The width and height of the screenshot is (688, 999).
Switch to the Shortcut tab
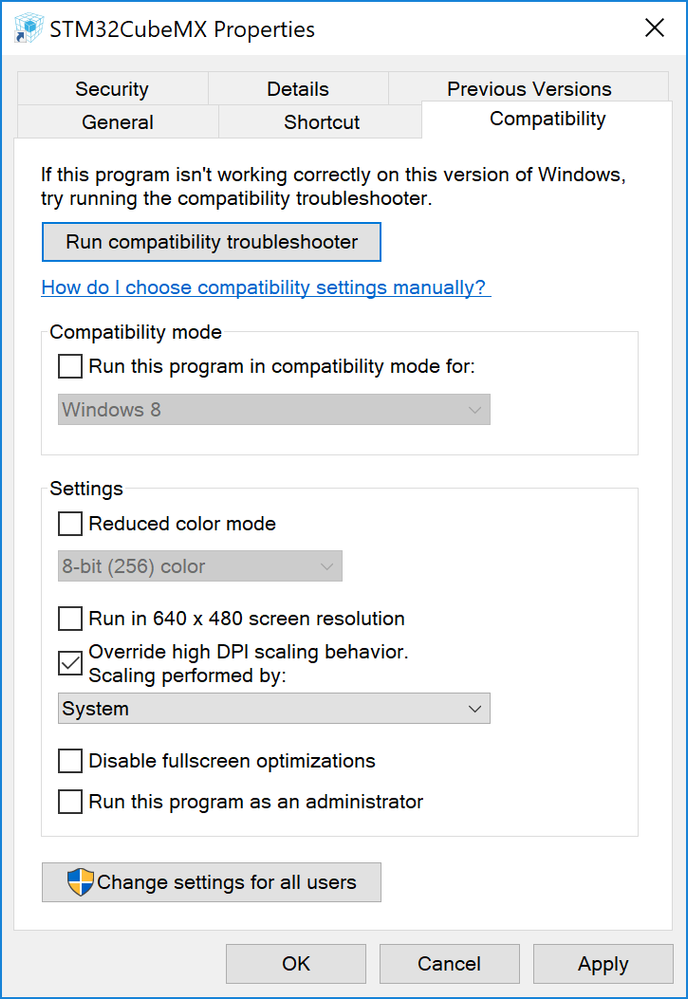[321, 122]
